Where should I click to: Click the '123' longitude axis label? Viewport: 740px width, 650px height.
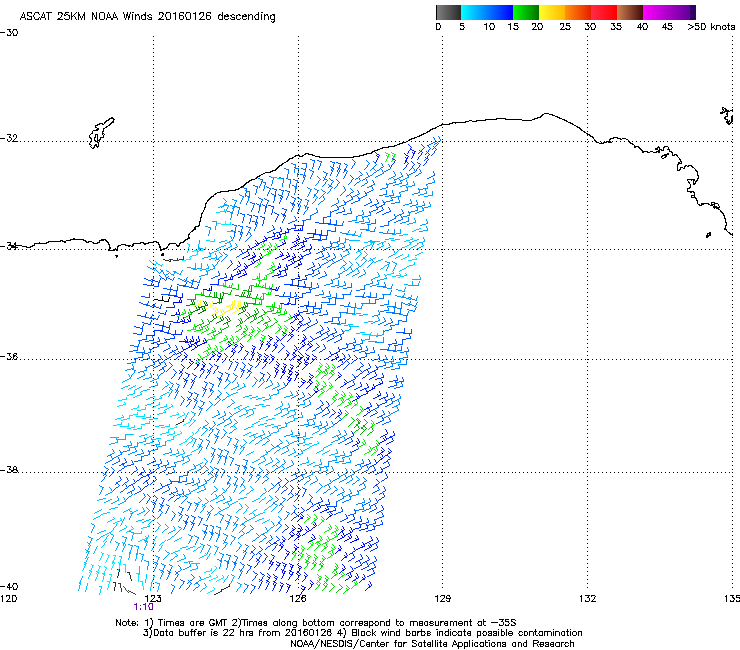153,599
